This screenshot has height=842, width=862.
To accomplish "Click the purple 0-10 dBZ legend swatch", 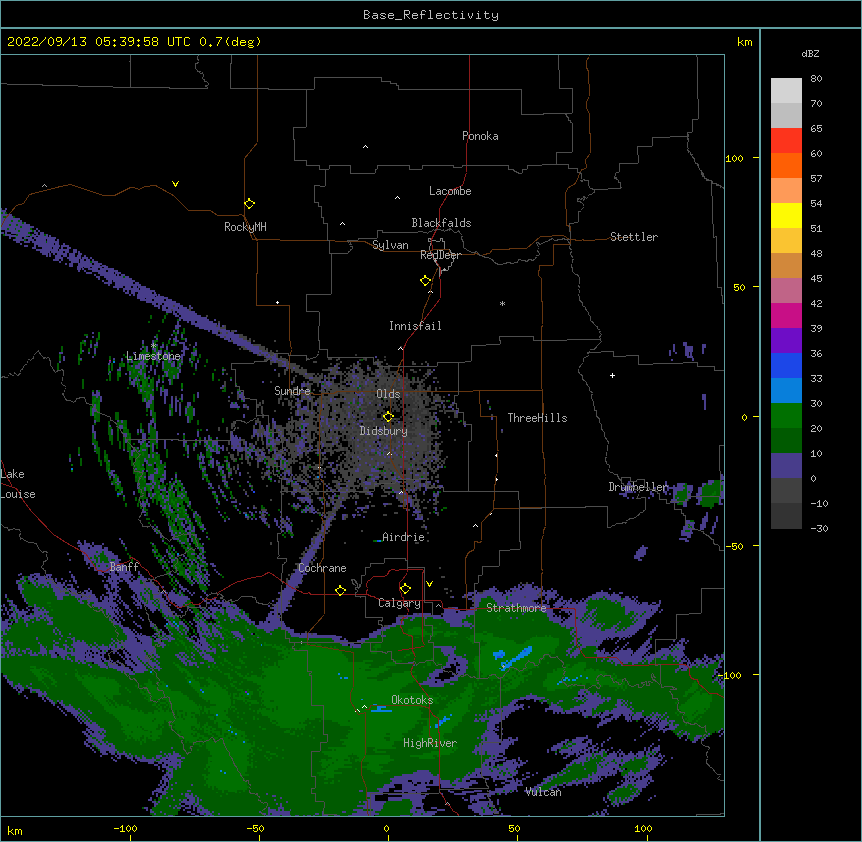I will [786, 466].
